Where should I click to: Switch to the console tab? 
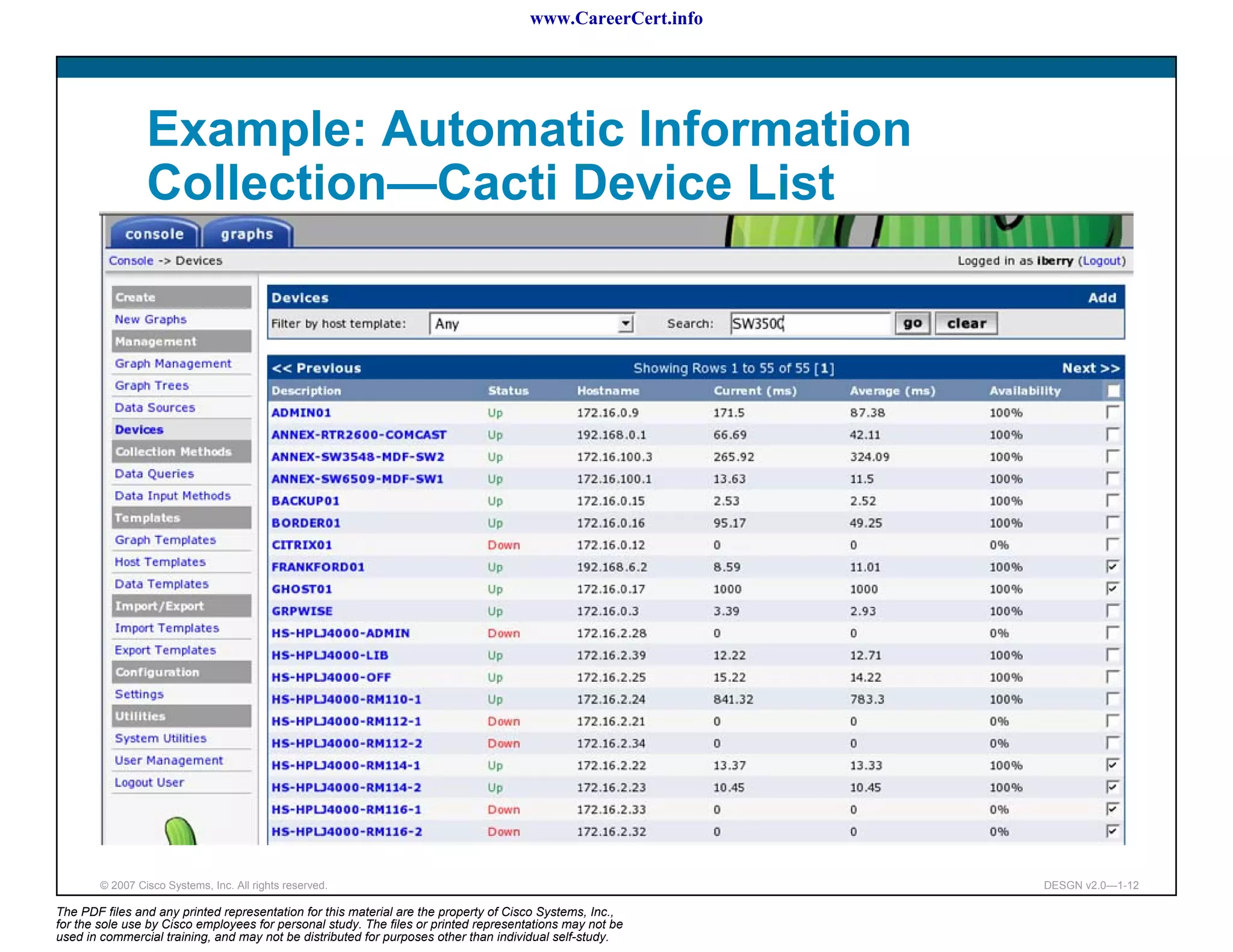click(x=154, y=233)
